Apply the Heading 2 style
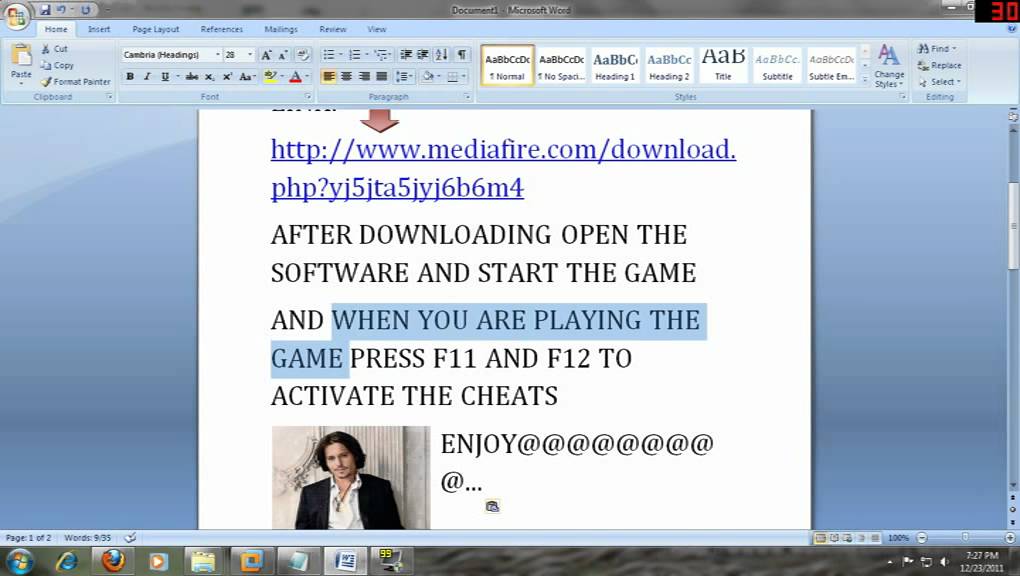Viewport: 1020px width, 576px height. coord(669,65)
